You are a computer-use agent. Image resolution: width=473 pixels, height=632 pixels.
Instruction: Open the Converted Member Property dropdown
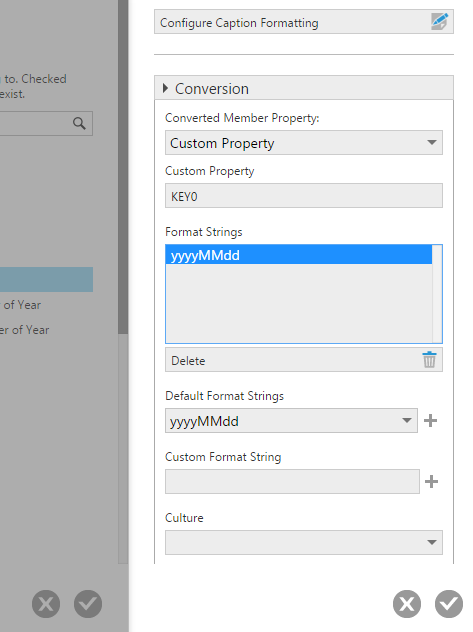click(x=304, y=142)
